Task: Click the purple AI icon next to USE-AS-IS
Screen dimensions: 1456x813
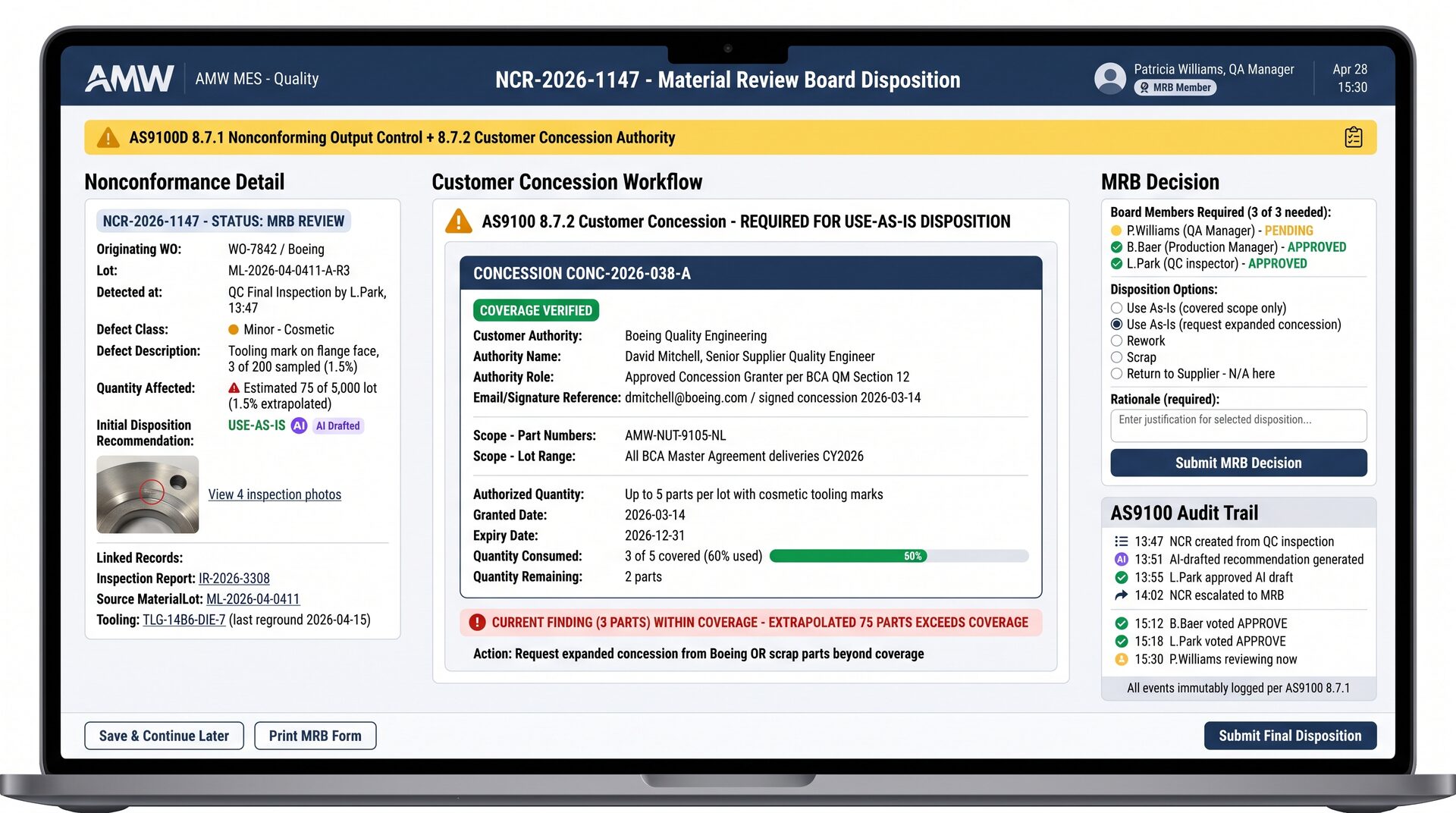Action: pos(299,425)
